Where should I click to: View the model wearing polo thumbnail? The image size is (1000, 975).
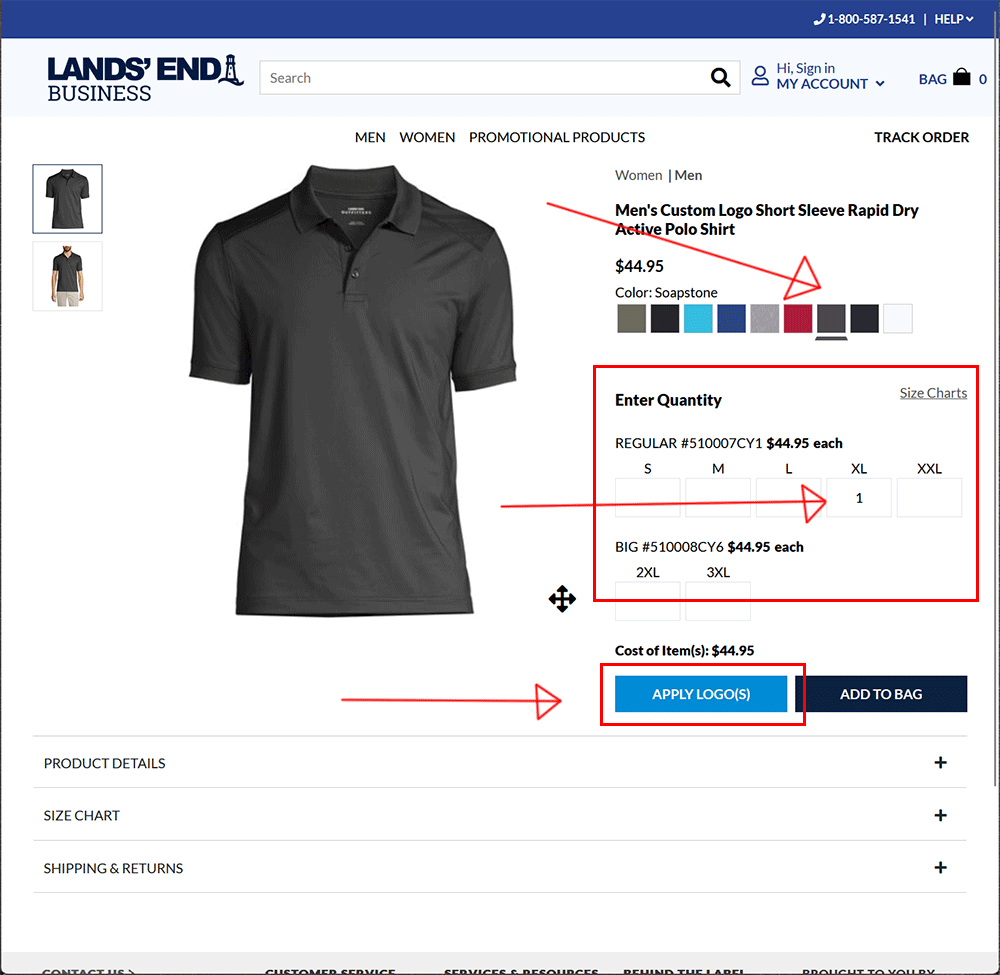point(68,276)
